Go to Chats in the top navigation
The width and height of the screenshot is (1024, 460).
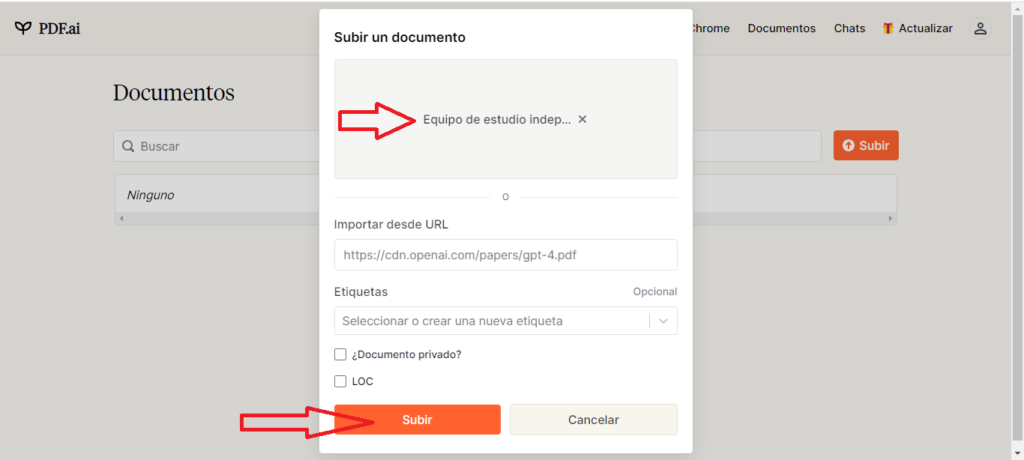click(x=850, y=29)
